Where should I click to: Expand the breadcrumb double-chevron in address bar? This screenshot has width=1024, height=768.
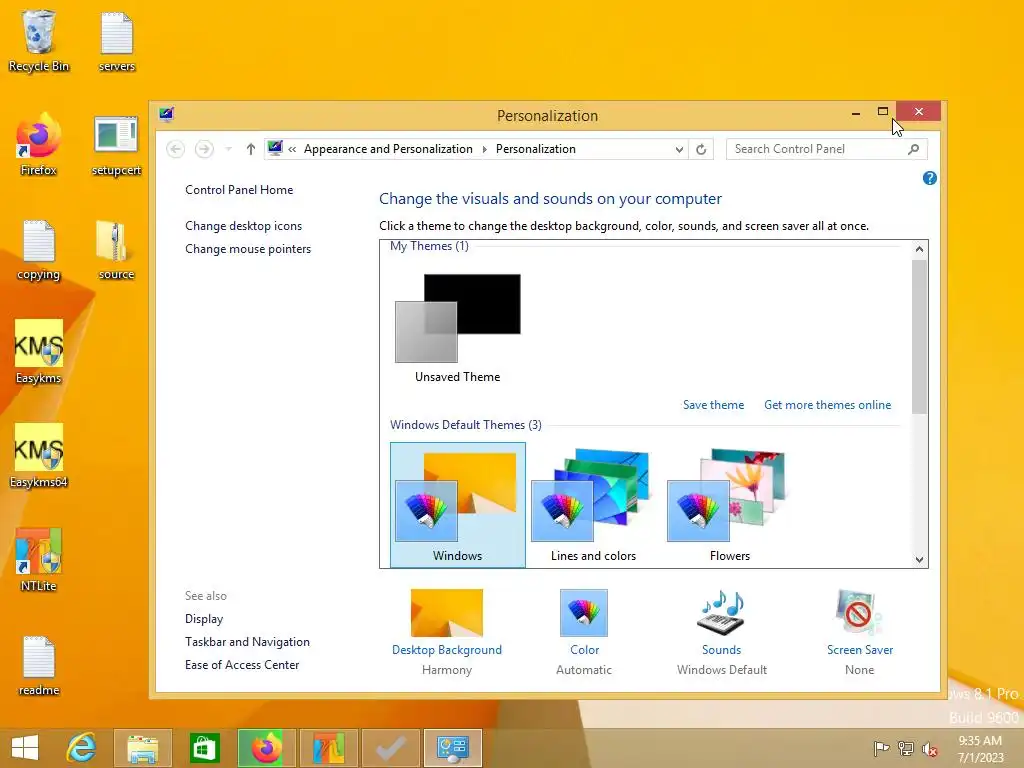[x=292, y=150]
